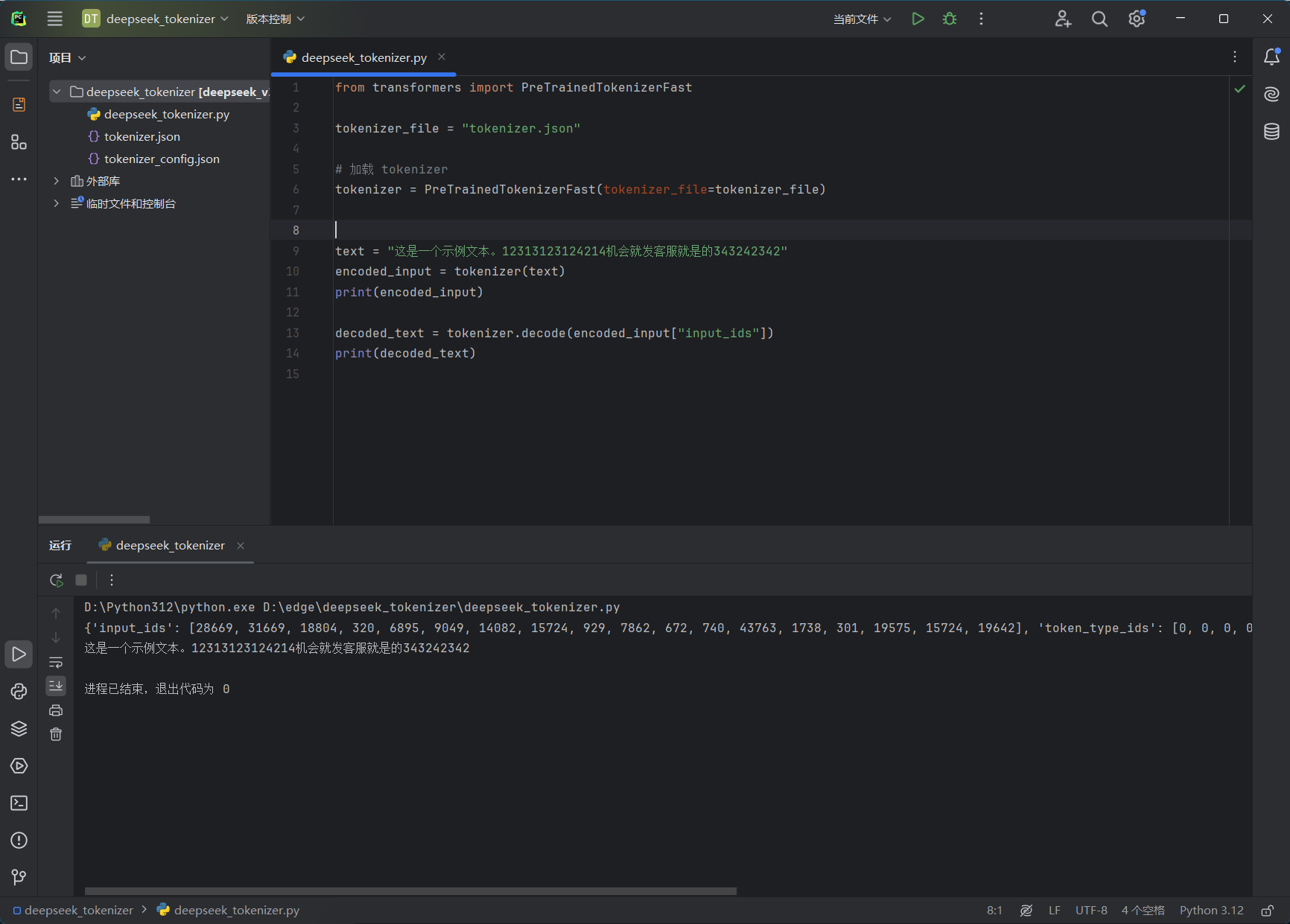Expand 临时文件和控制台 node
The width and height of the screenshot is (1290, 924).
pyautogui.click(x=57, y=203)
